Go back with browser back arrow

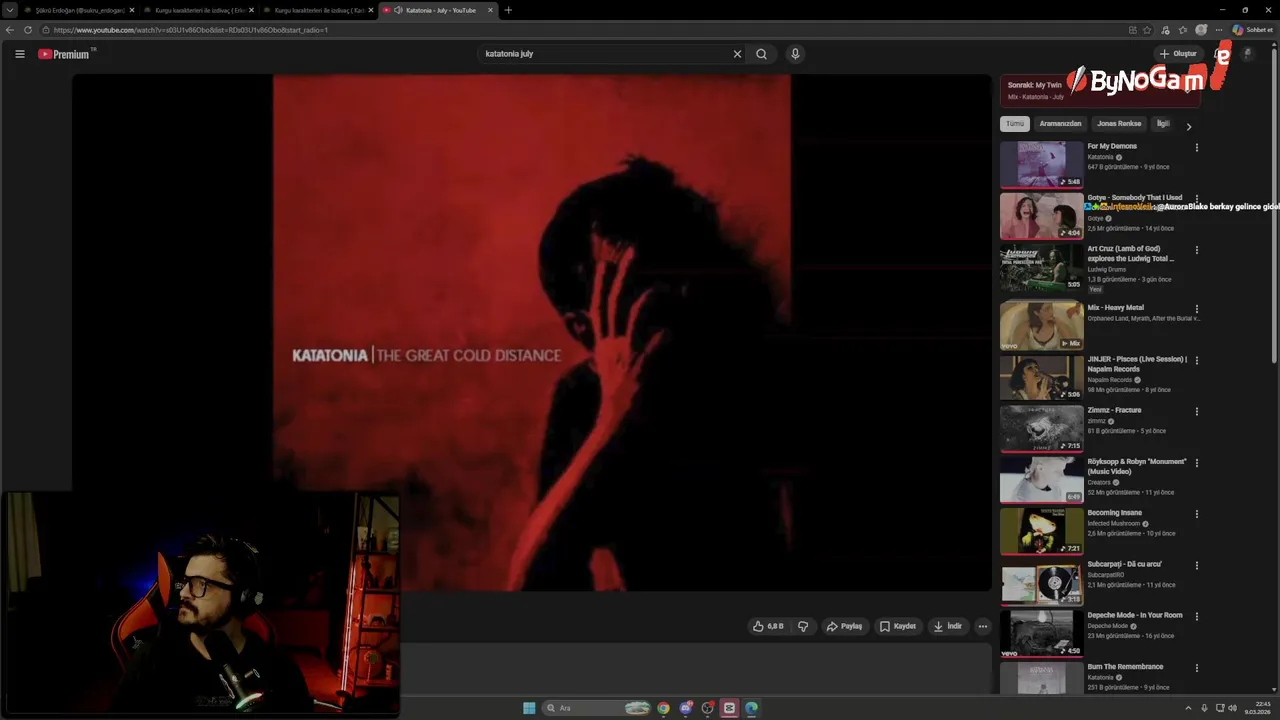10,30
